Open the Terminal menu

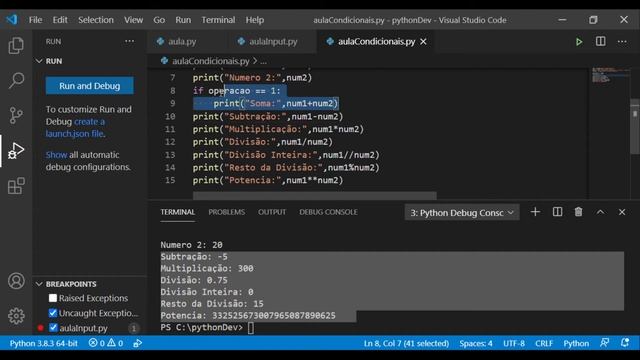(x=218, y=20)
